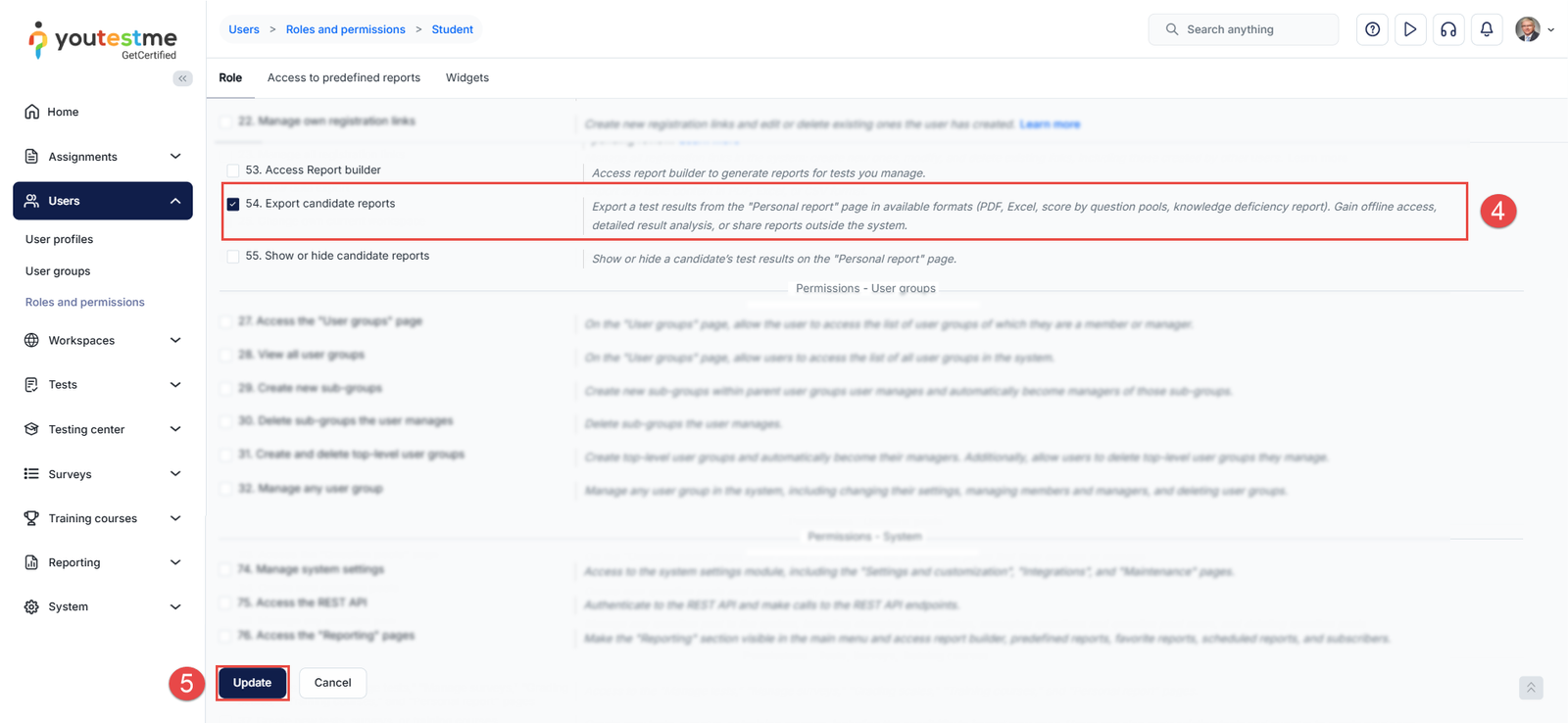Expand the Testing center section

(175, 429)
